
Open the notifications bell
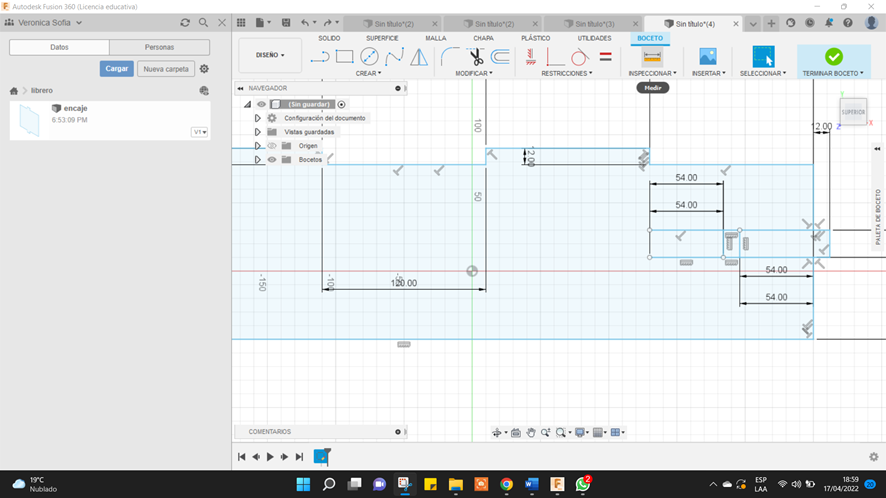point(828,23)
